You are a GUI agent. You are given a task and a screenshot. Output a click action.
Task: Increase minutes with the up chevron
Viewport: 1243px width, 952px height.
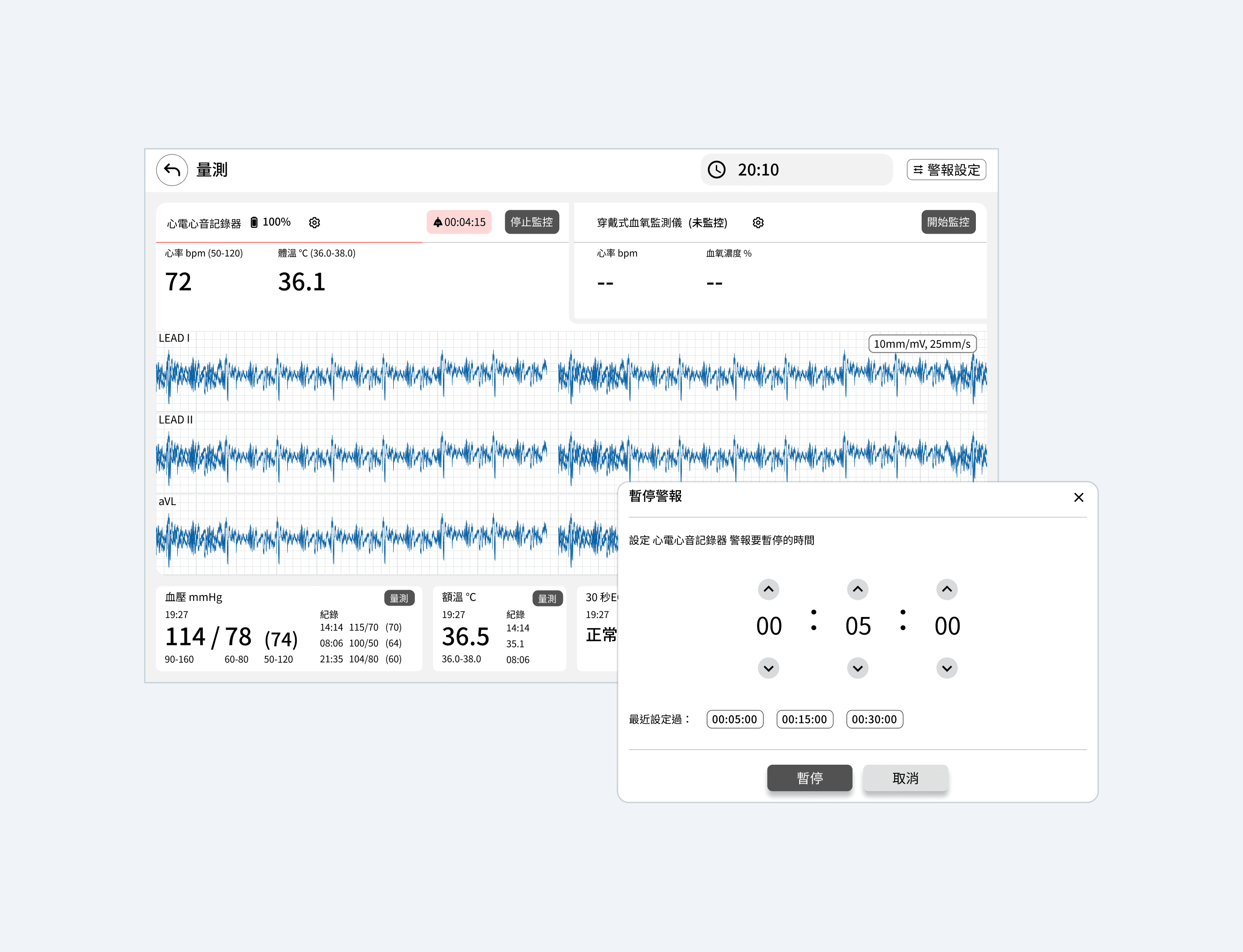coord(858,589)
